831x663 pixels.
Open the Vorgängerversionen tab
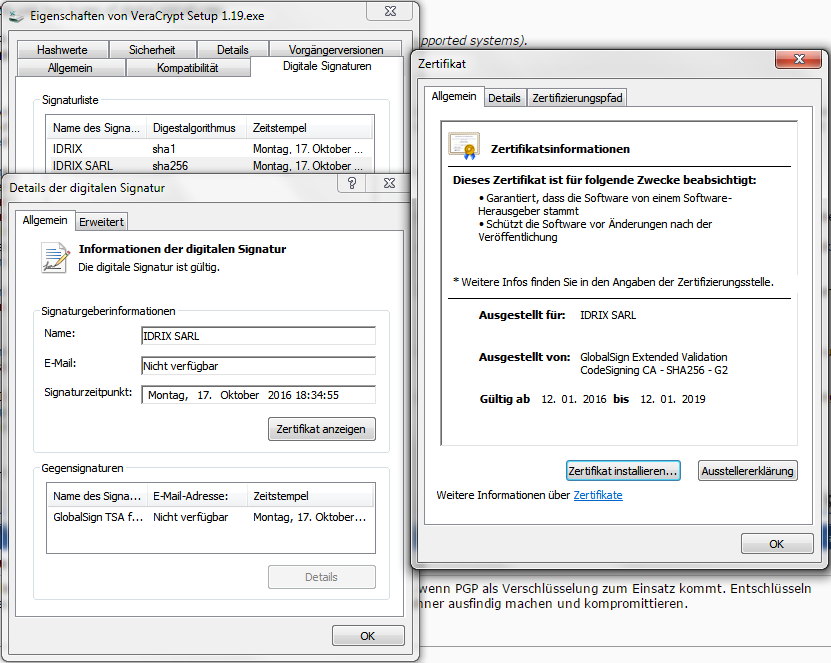[335, 50]
